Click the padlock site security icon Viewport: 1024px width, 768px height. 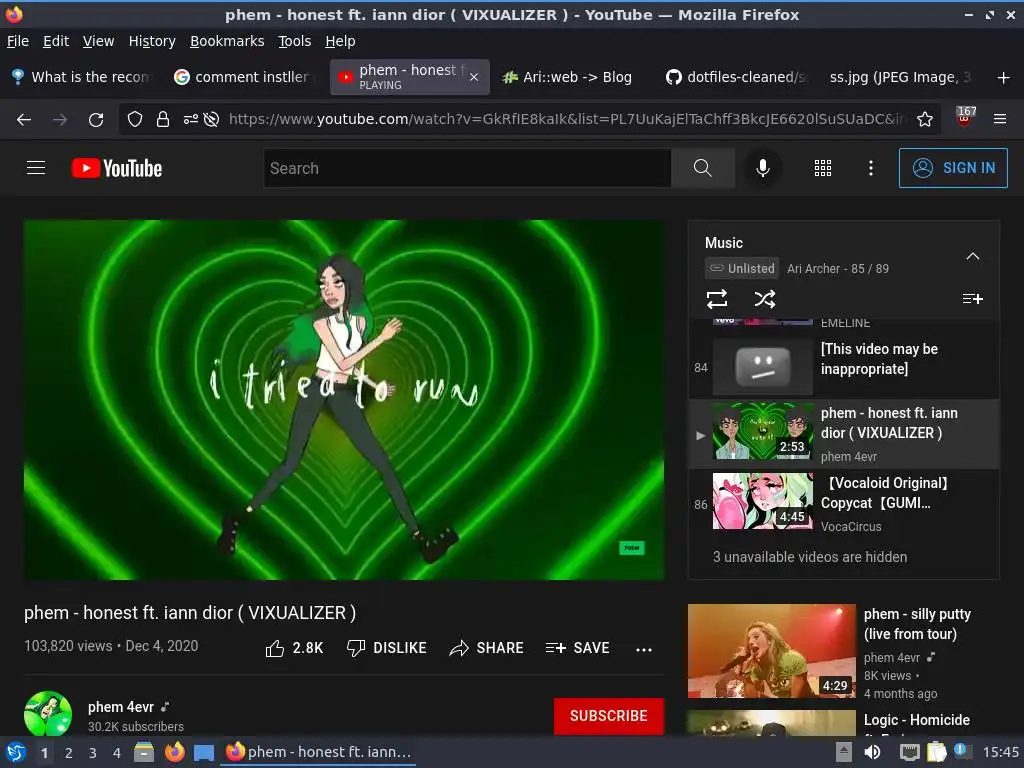coord(163,120)
